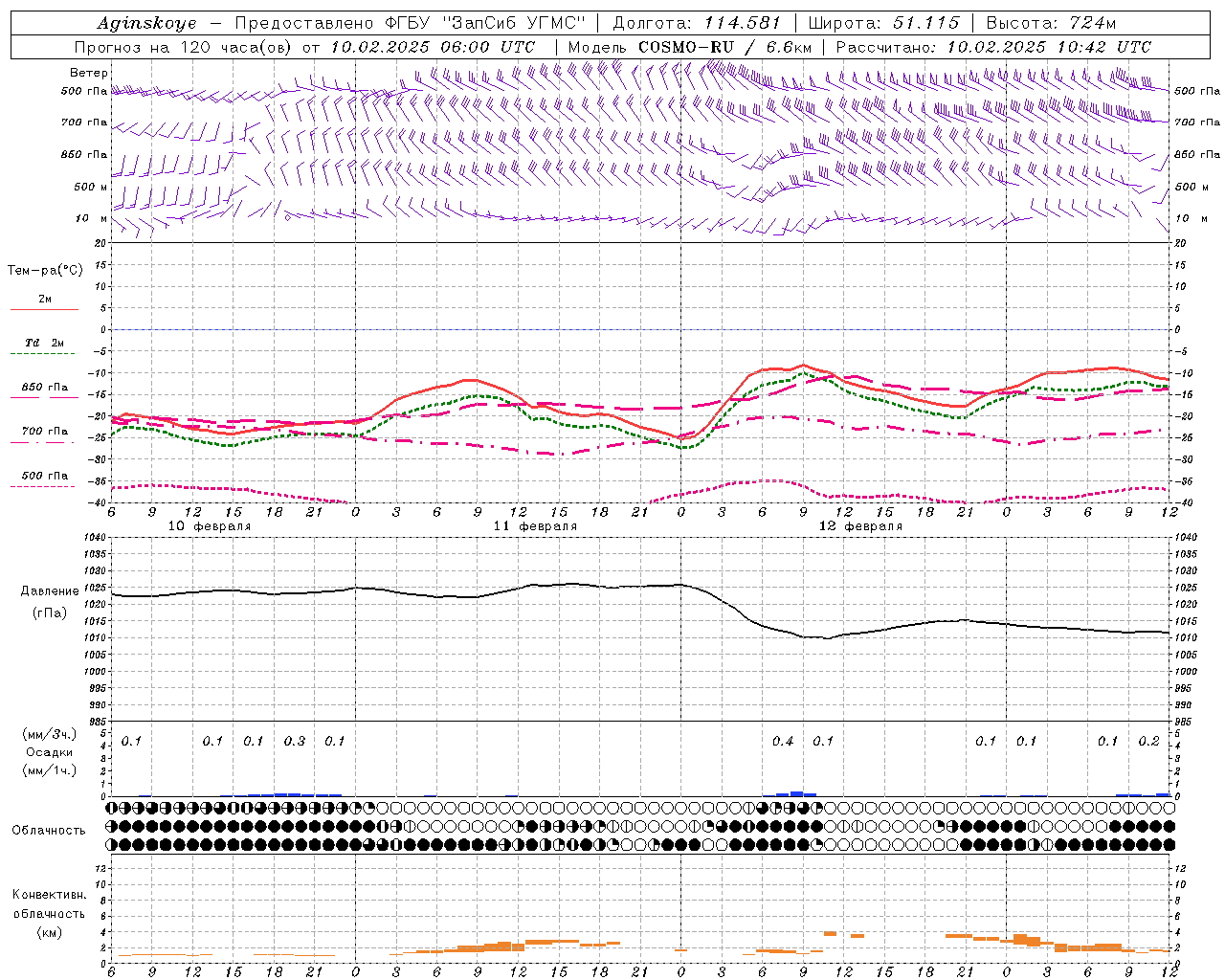Image resolution: width=1225 pixels, height=980 pixels.
Task: Click the (гПа) unit under Давление
Action: pyautogui.click(x=49, y=613)
